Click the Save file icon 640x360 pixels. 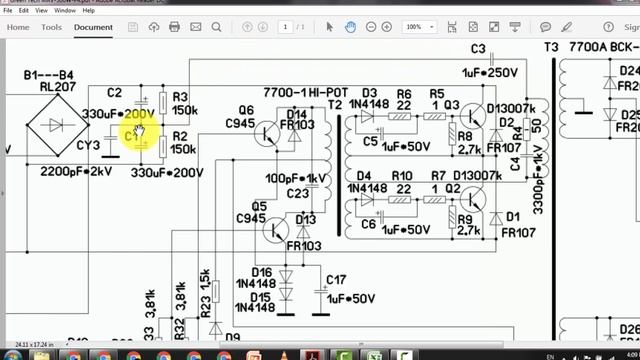click(x=133, y=27)
